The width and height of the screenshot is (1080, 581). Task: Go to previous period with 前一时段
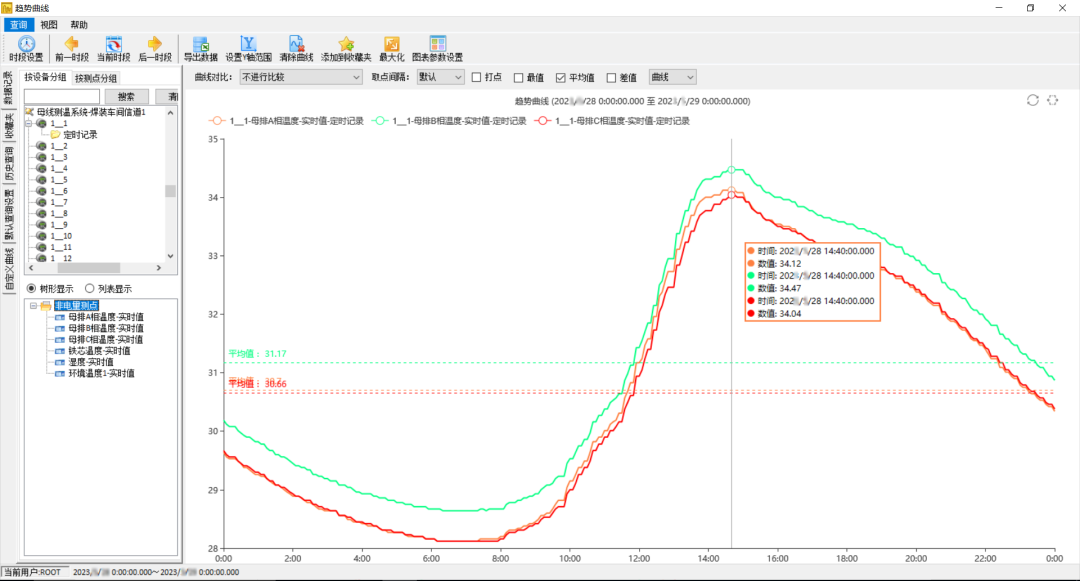(71, 48)
